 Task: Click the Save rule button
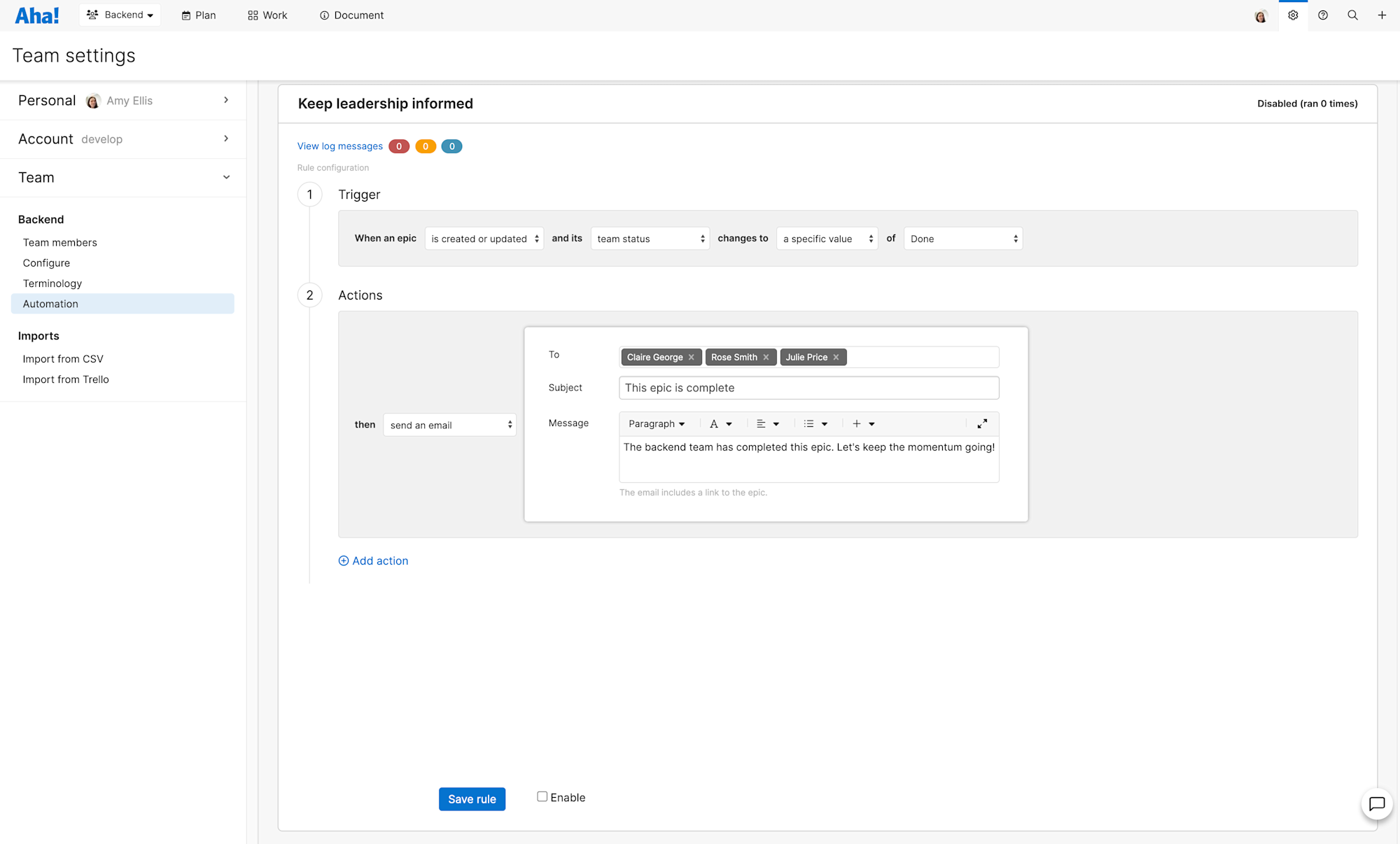(472, 799)
